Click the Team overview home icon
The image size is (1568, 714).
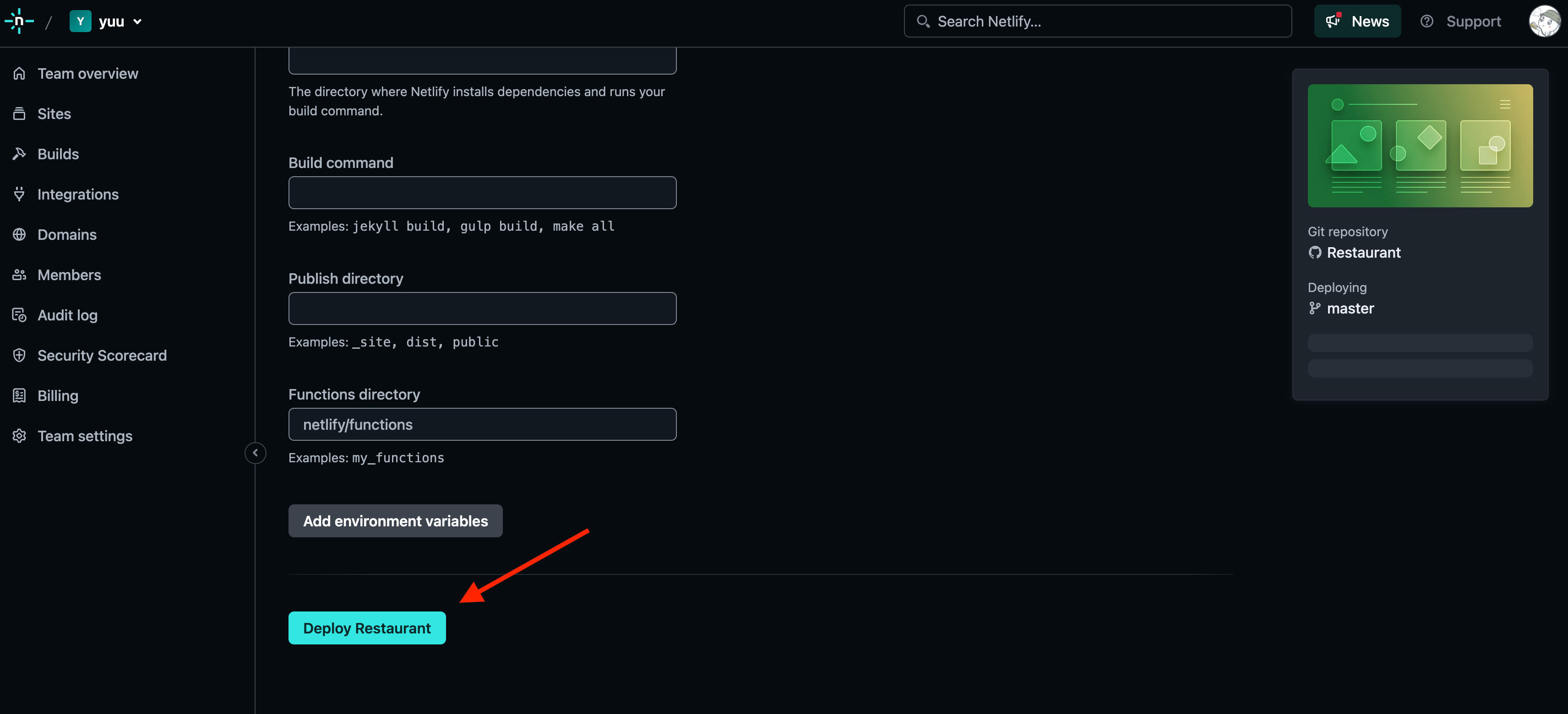pyautogui.click(x=20, y=74)
